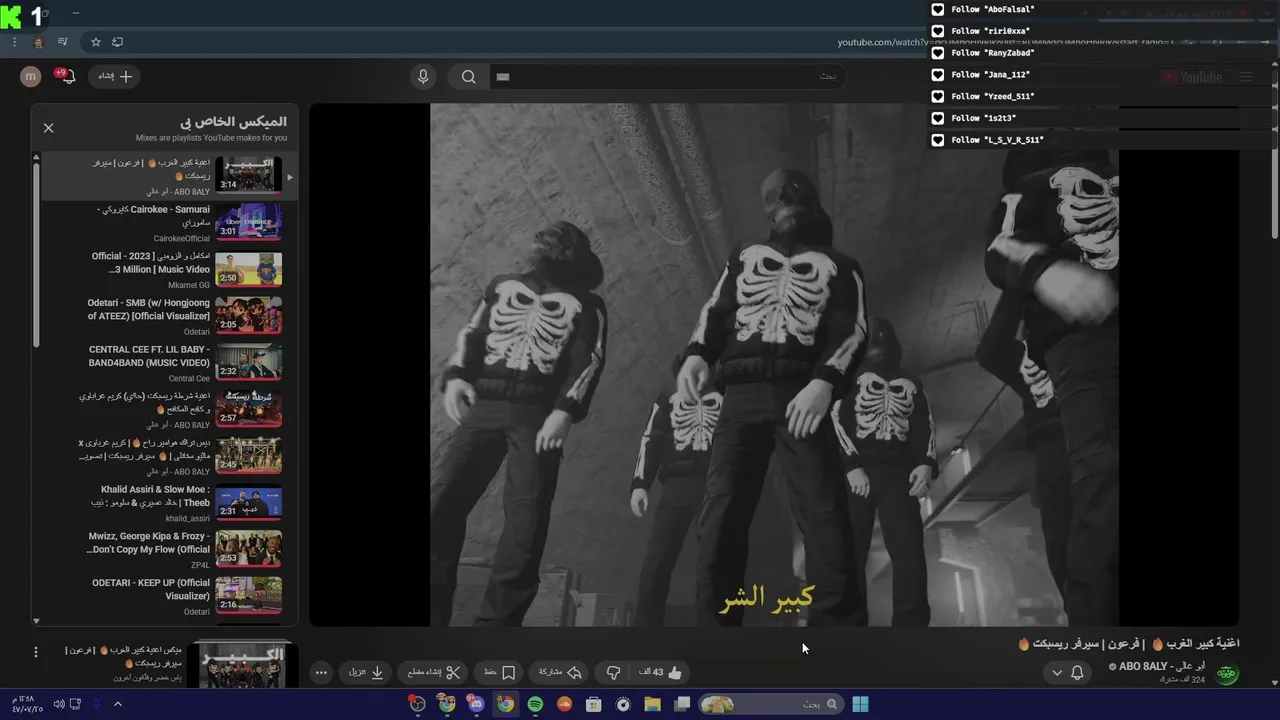Click the Download button

pos(366,673)
